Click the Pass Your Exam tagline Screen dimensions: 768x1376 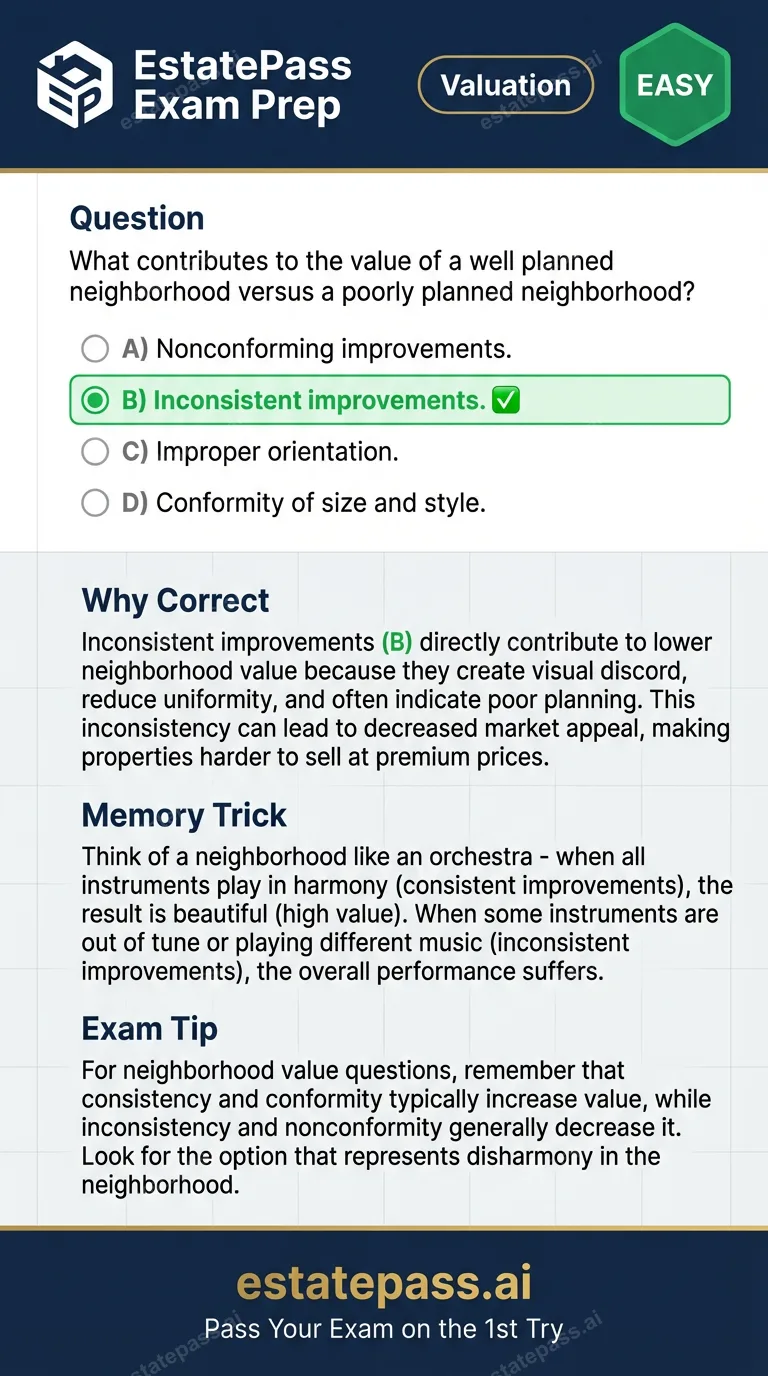coord(384,1329)
